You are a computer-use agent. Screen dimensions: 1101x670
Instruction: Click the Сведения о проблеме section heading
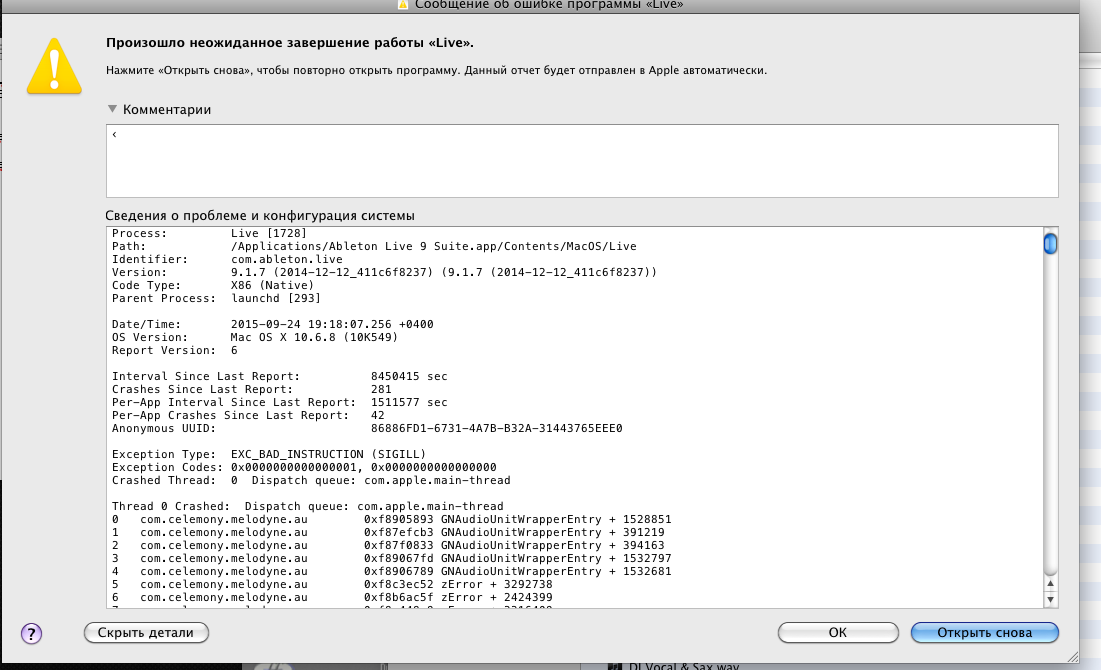click(260, 216)
